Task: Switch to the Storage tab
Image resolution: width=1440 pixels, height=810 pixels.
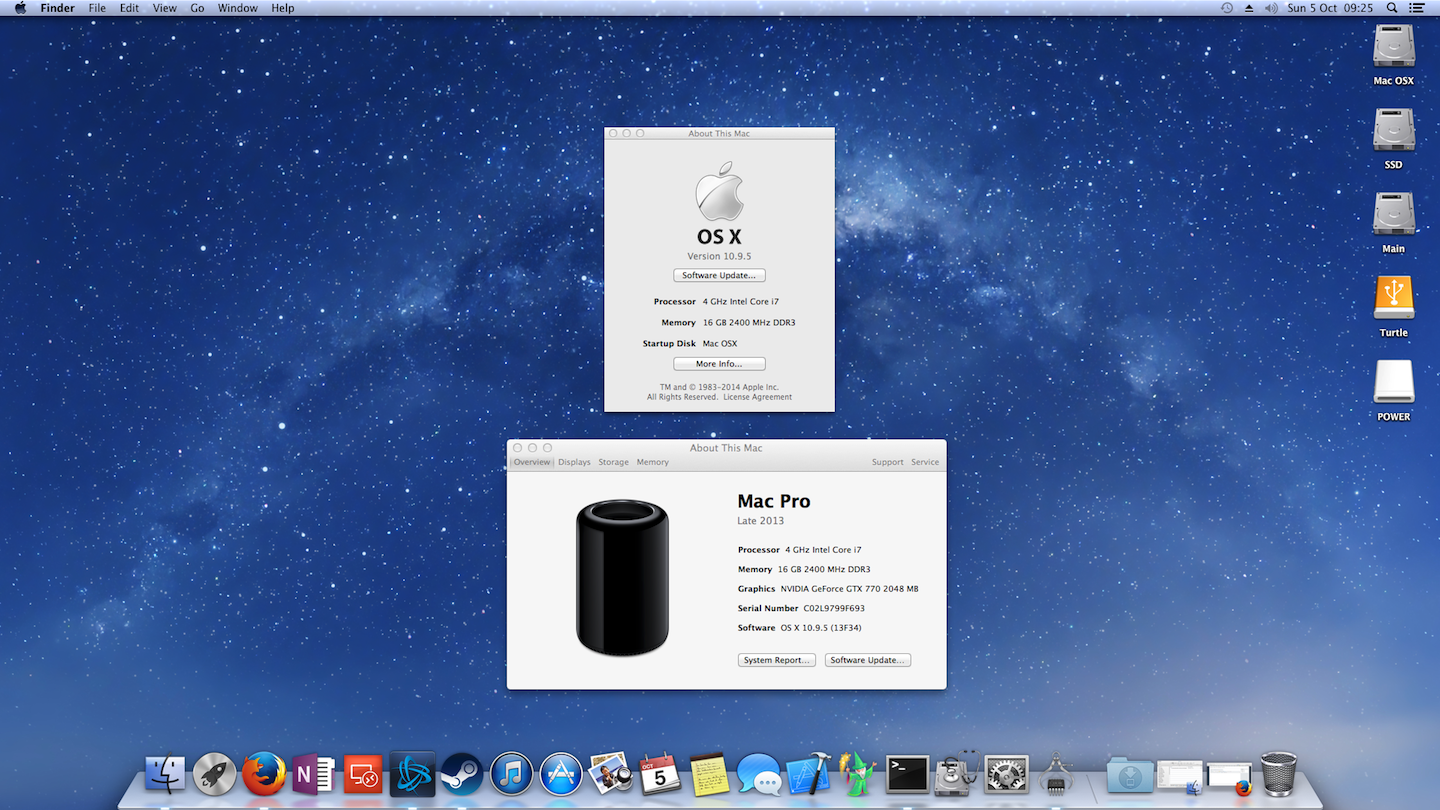Action: point(614,462)
